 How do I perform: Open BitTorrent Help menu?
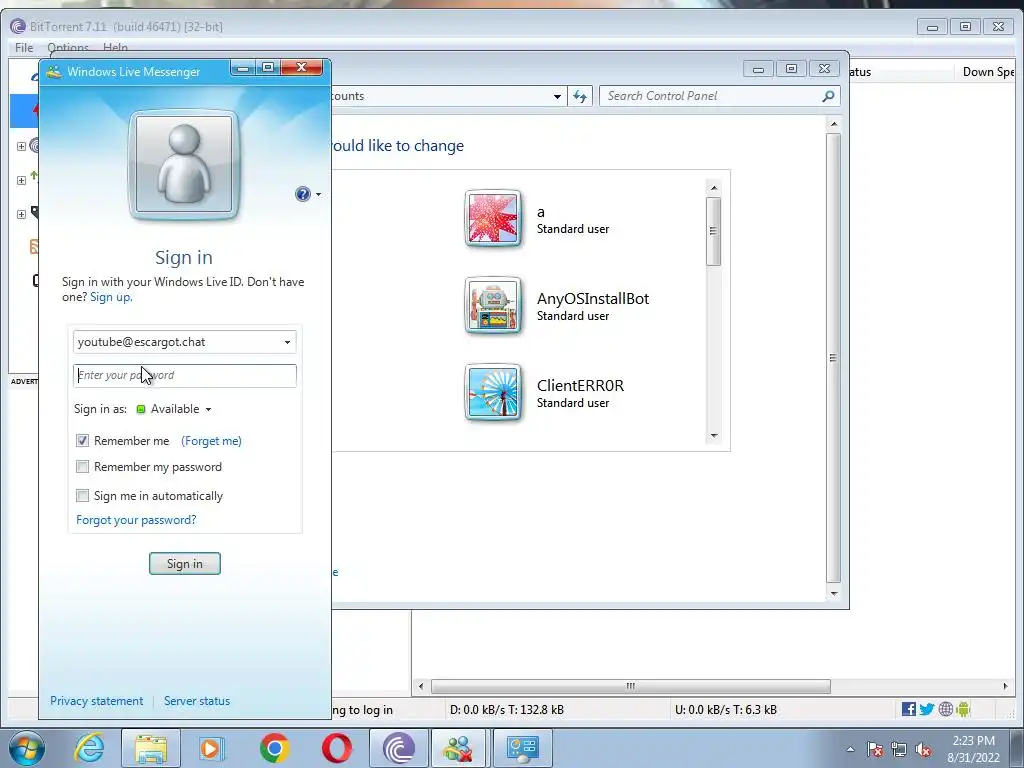[x=115, y=47]
